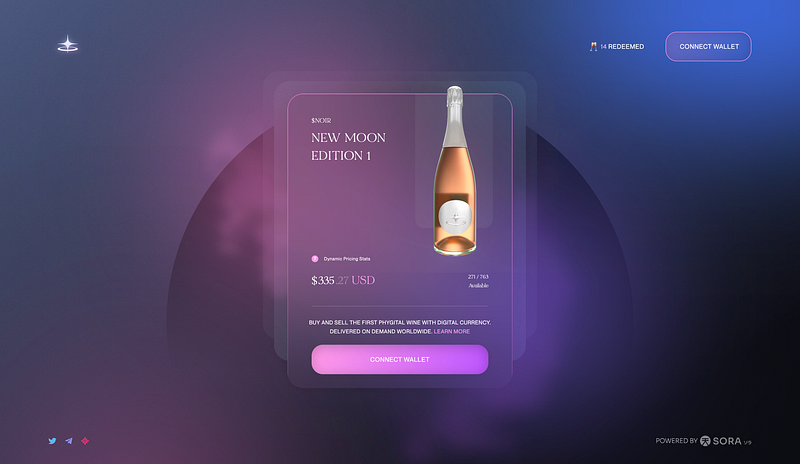
Task: Click the Powered By SORA text
Action: (x=704, y=441)
